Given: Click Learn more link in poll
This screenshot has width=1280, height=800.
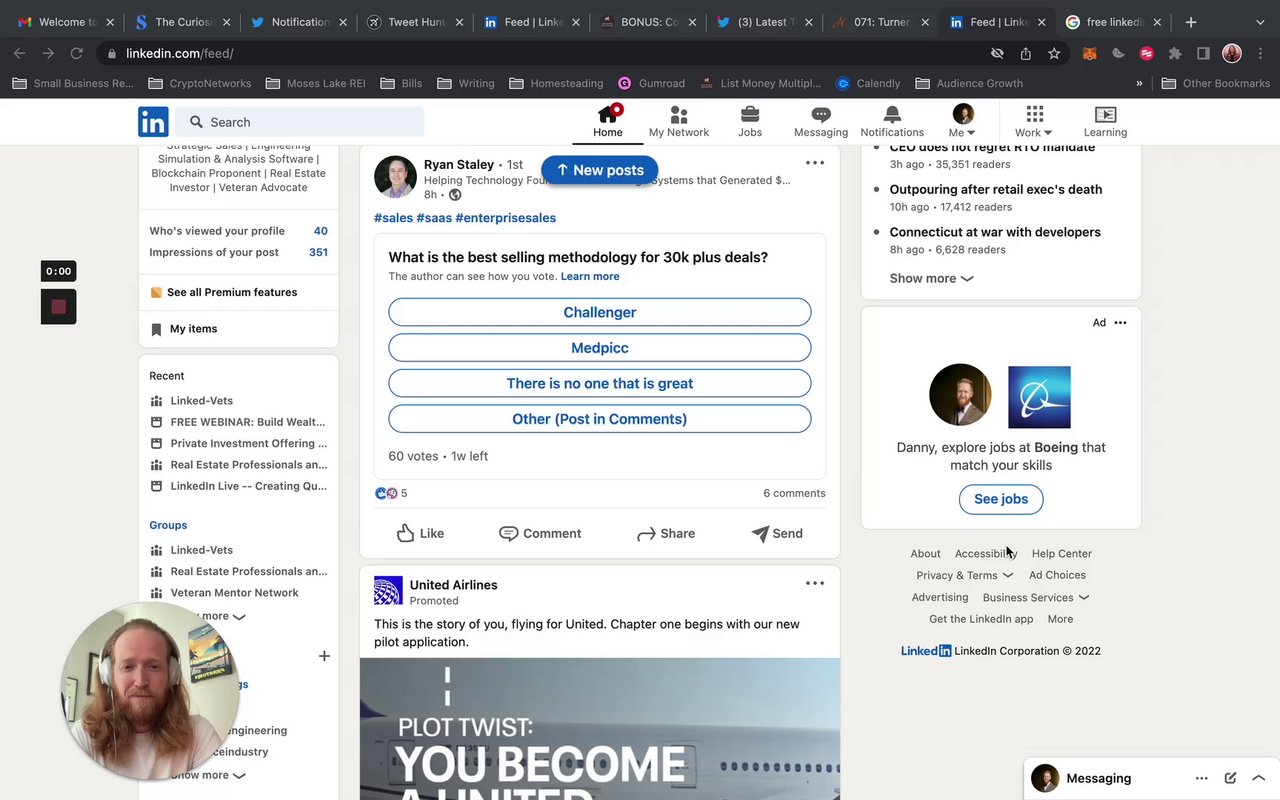Looking at the screenshot, I should point(590,276).
